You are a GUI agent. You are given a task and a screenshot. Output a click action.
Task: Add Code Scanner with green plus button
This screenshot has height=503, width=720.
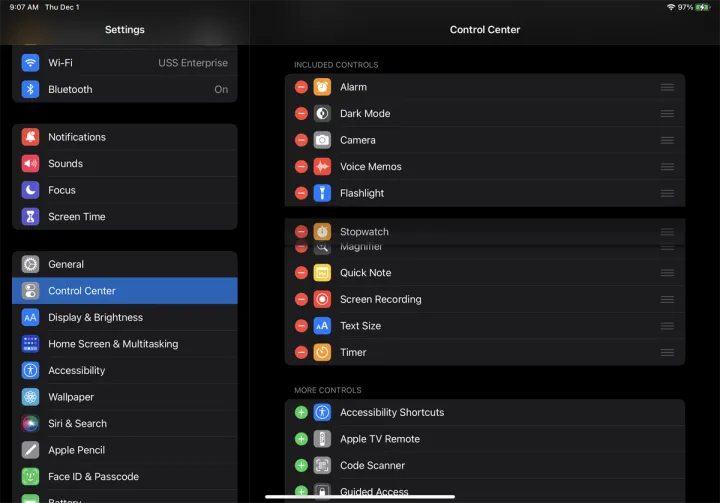[301, 465]
